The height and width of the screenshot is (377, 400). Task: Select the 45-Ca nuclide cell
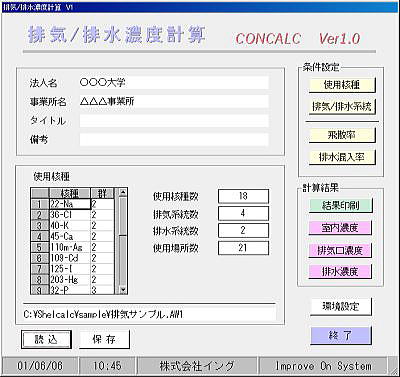pyautogui.click(x=70, y=236)
